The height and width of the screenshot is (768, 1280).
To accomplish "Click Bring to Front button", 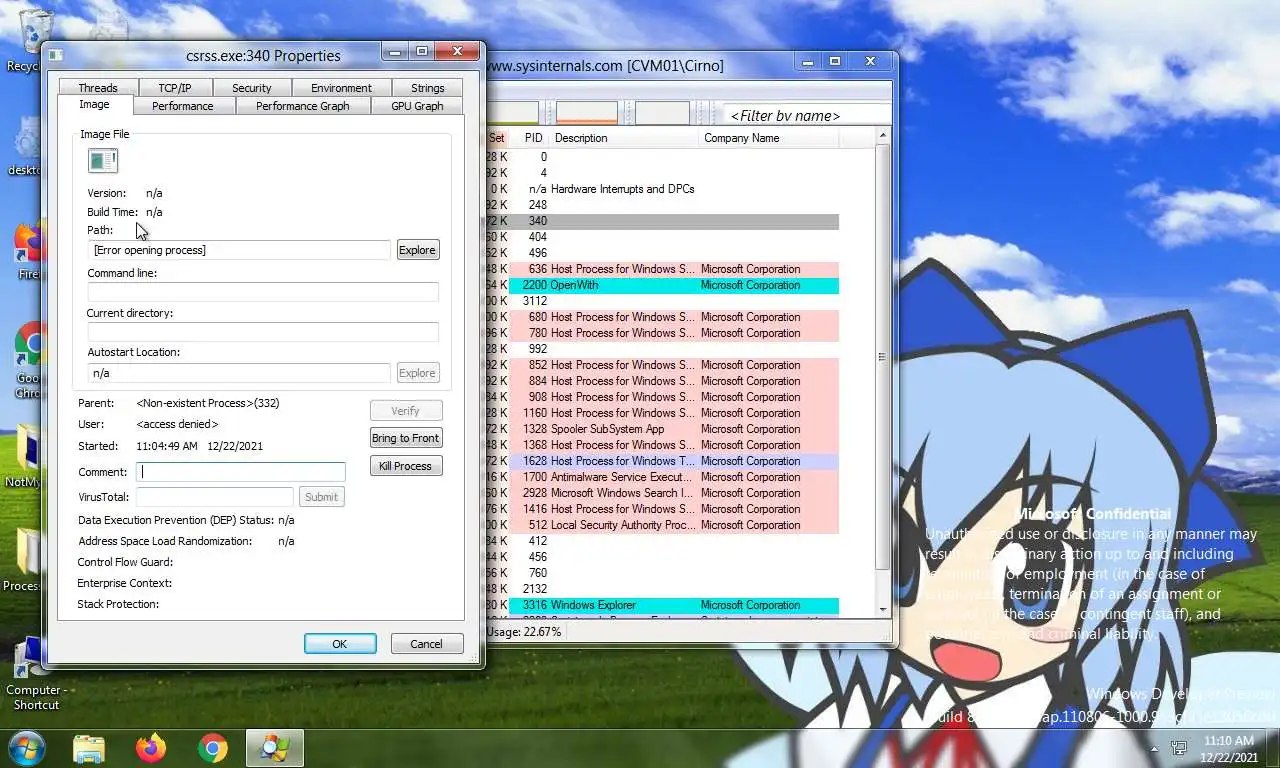I will [x=405, y=438].
